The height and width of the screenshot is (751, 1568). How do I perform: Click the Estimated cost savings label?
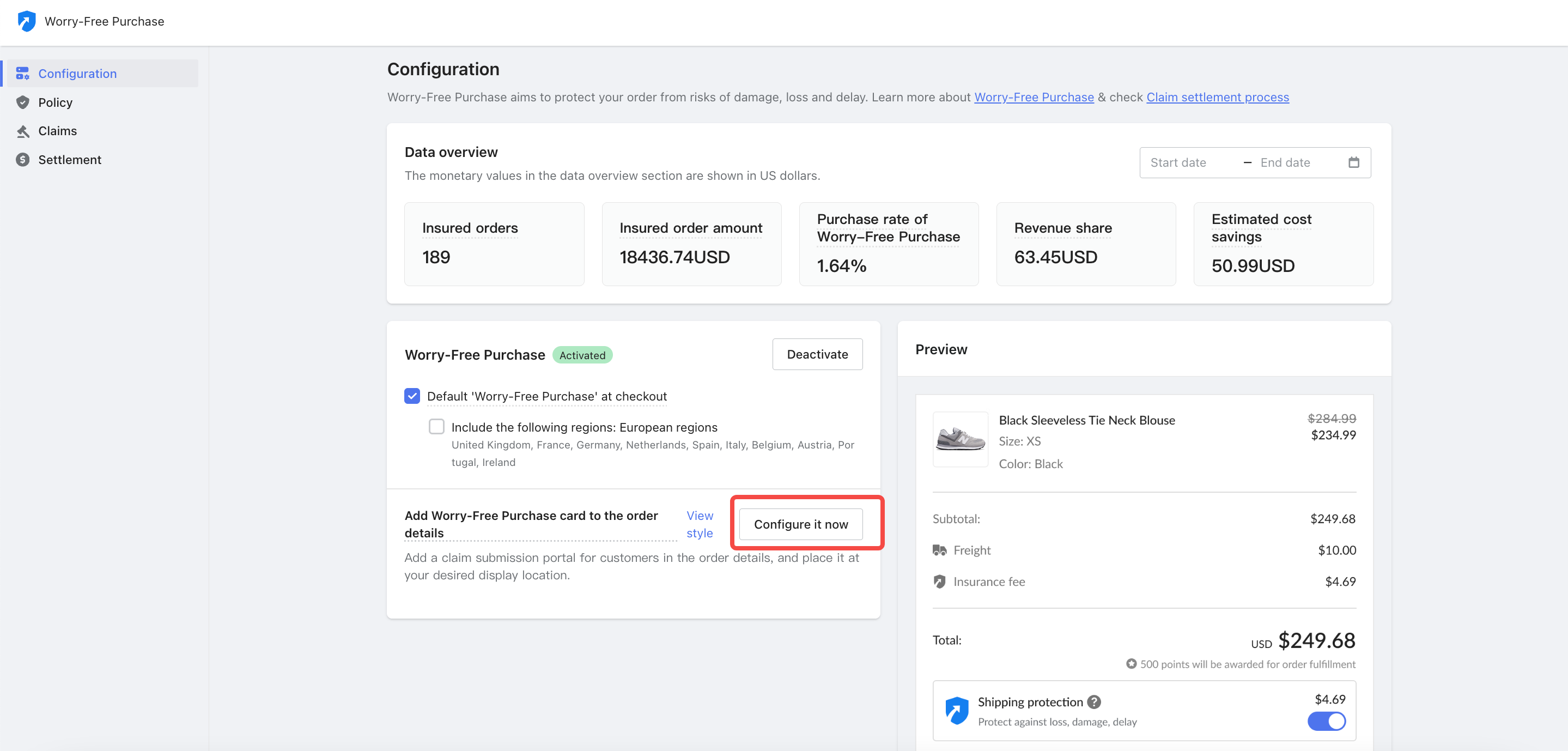(1261, 228)
